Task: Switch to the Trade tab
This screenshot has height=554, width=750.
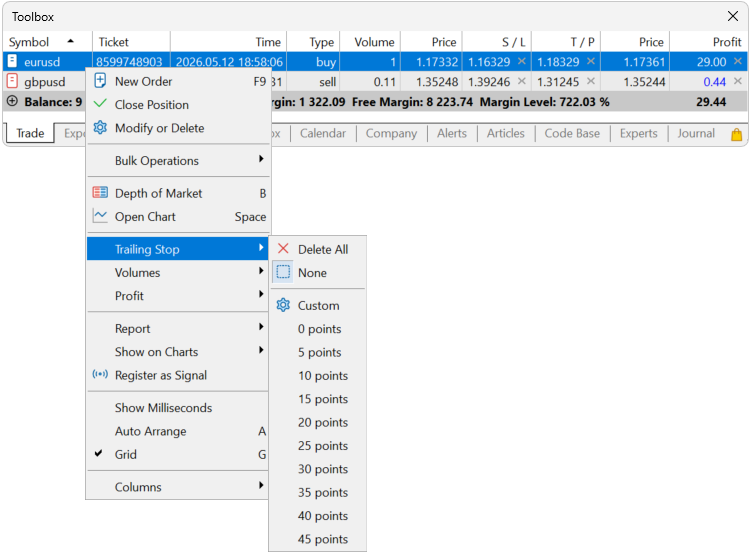Action: pos(30,133)
